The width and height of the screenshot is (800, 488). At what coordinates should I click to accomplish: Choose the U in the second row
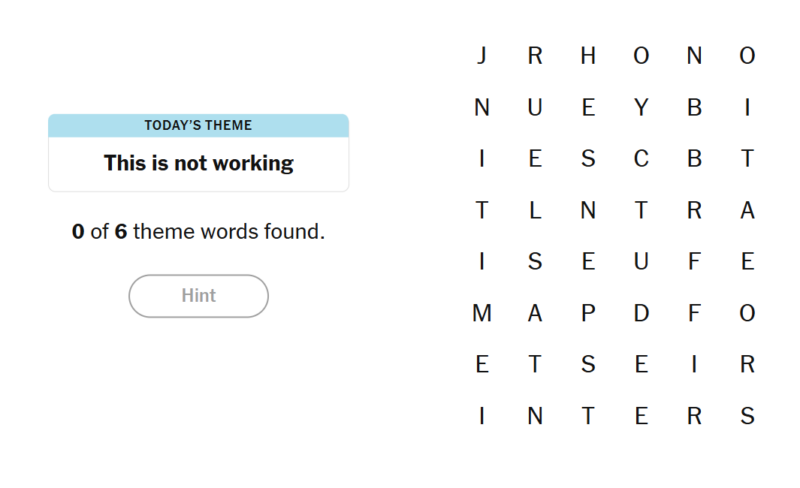click(535, 108)
